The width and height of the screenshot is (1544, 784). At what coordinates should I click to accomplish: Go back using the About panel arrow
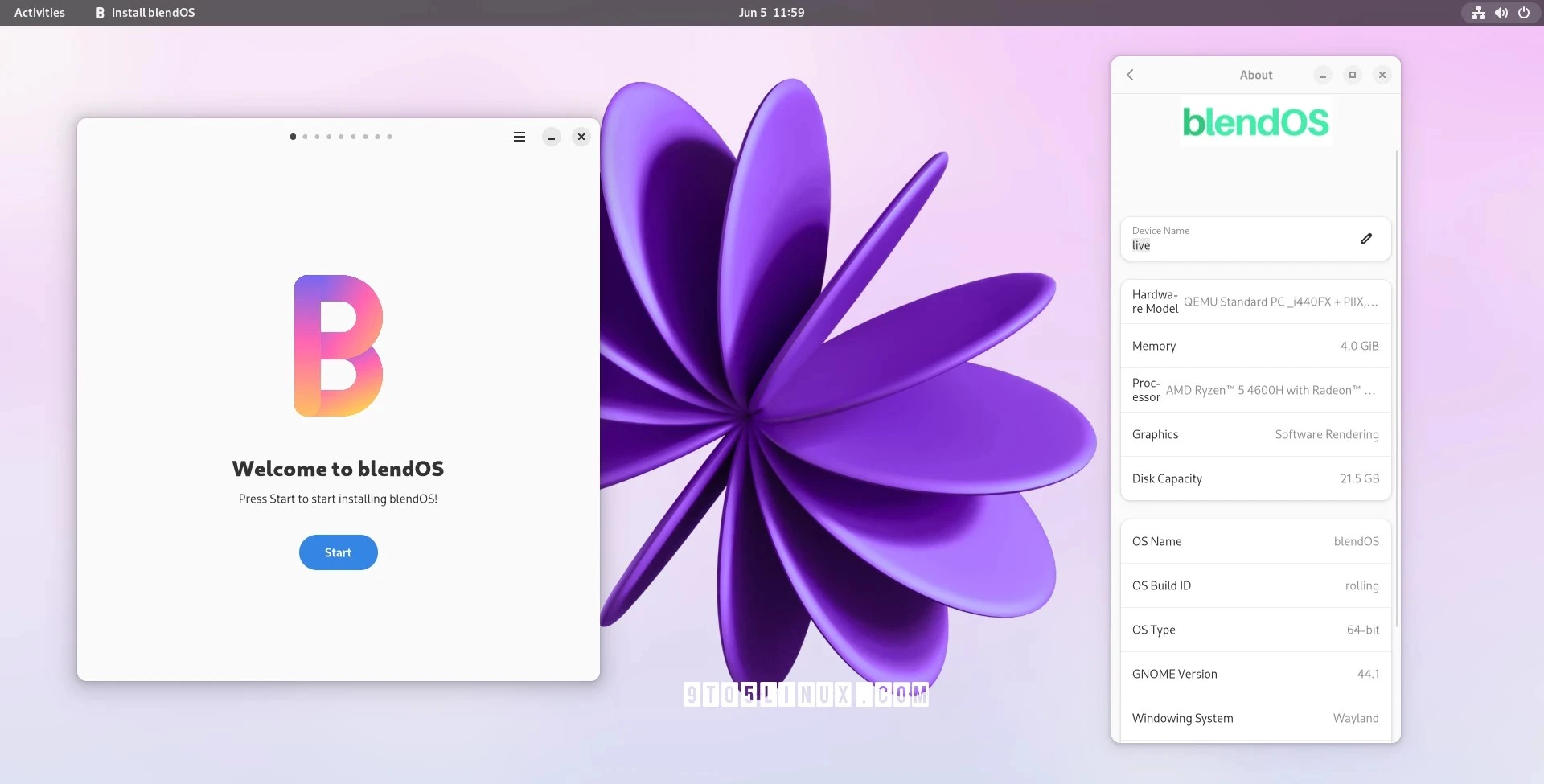pos(1130,75)
